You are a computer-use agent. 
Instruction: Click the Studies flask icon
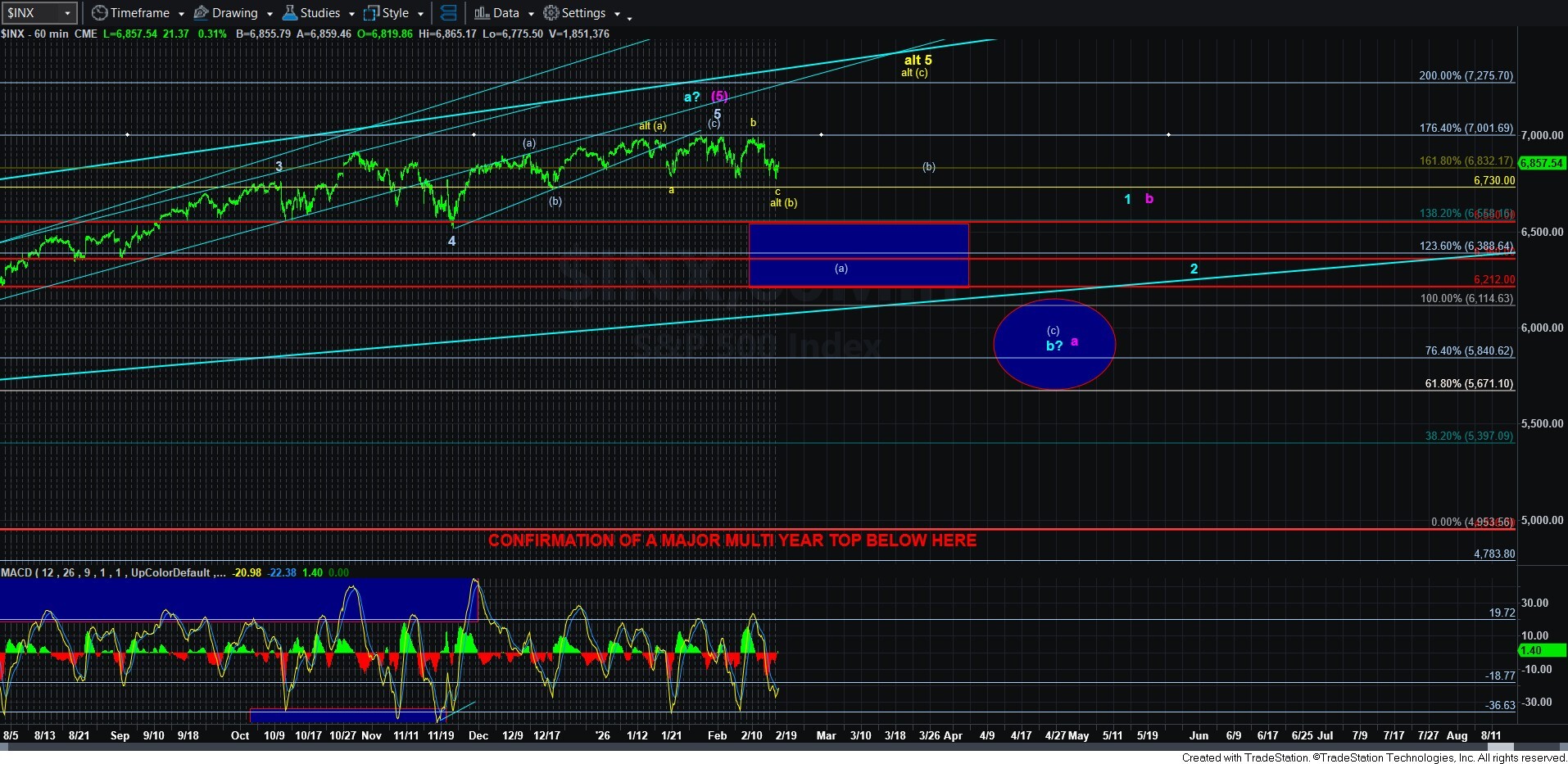click(289, 13)
